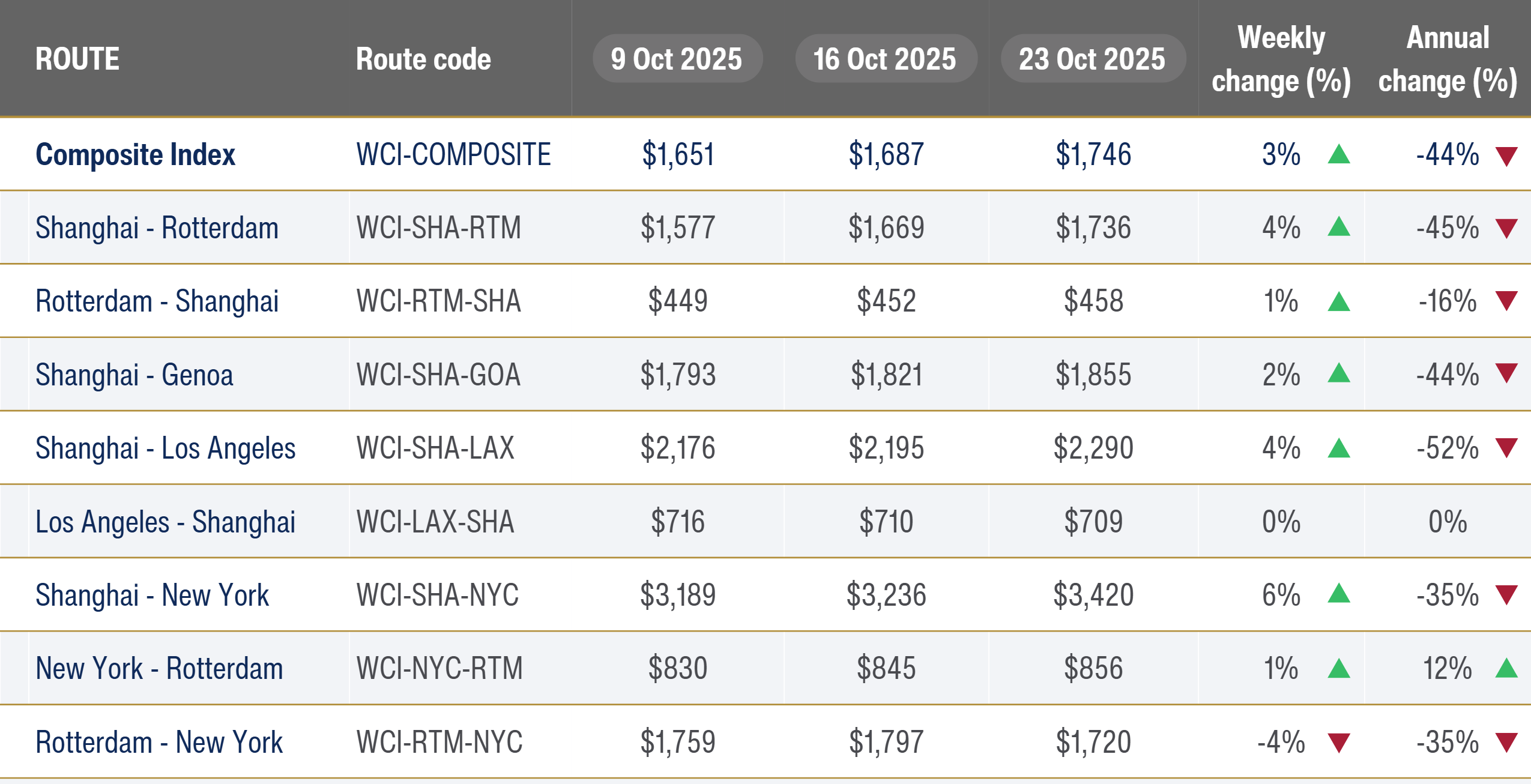This screenshot has height=784, width=1531.
Task: Click the green up arrow for Composite Index weekly change
Action: 1338,155
